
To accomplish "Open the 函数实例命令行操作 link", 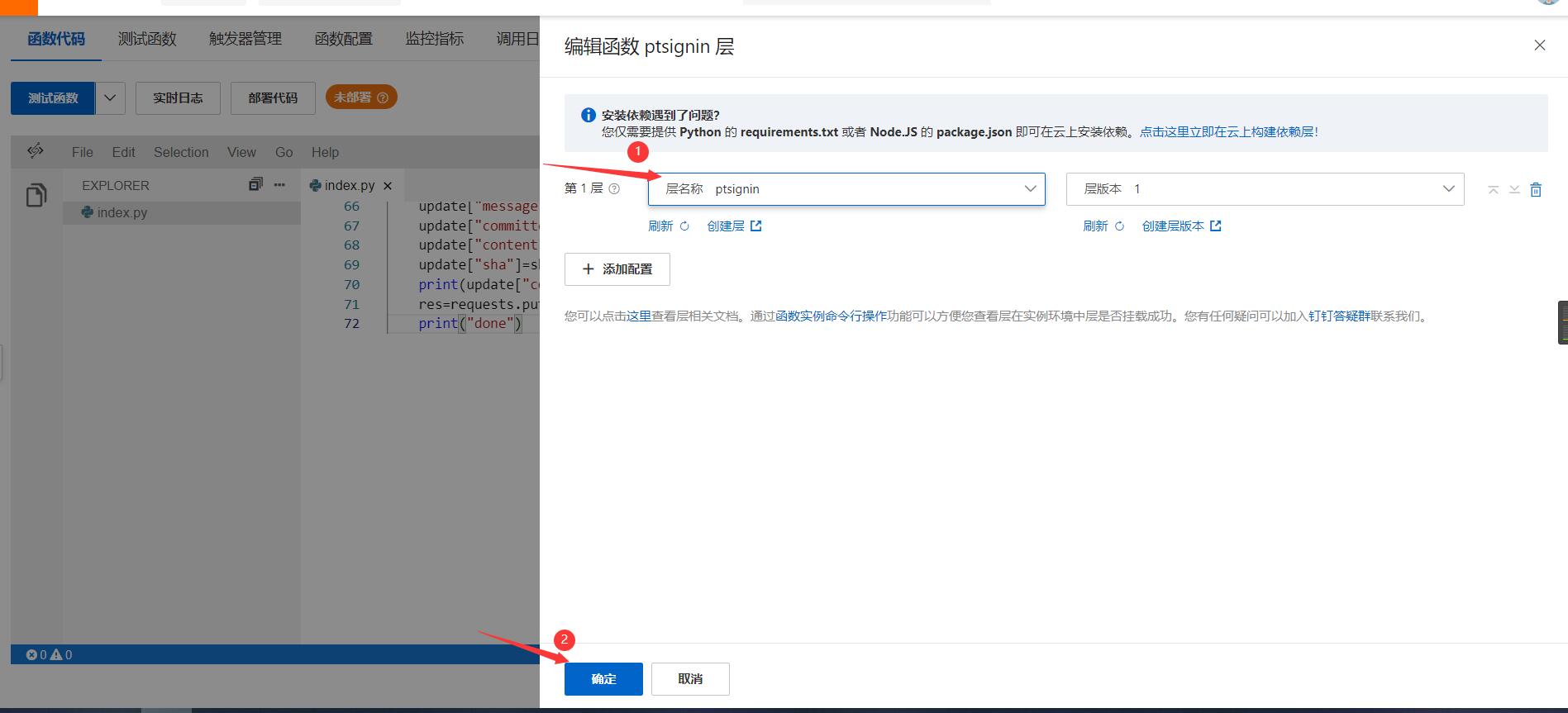I will pos(831,316).
